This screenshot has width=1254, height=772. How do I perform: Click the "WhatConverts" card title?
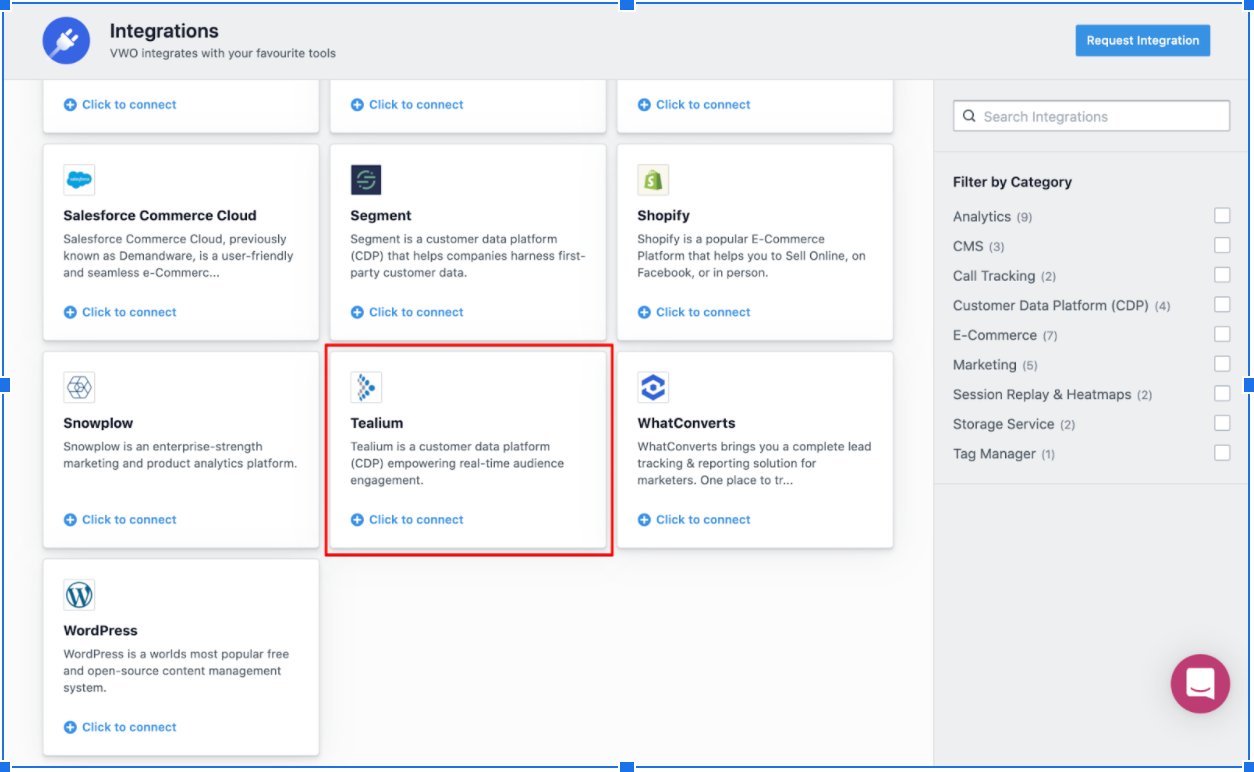[686, 423]
